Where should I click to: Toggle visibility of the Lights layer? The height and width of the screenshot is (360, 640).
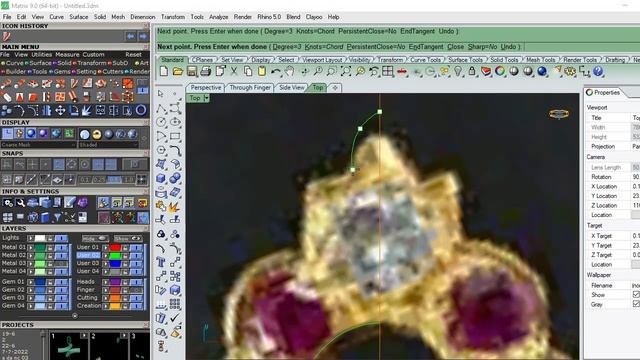pyautogui.click(x=61, y=238)
